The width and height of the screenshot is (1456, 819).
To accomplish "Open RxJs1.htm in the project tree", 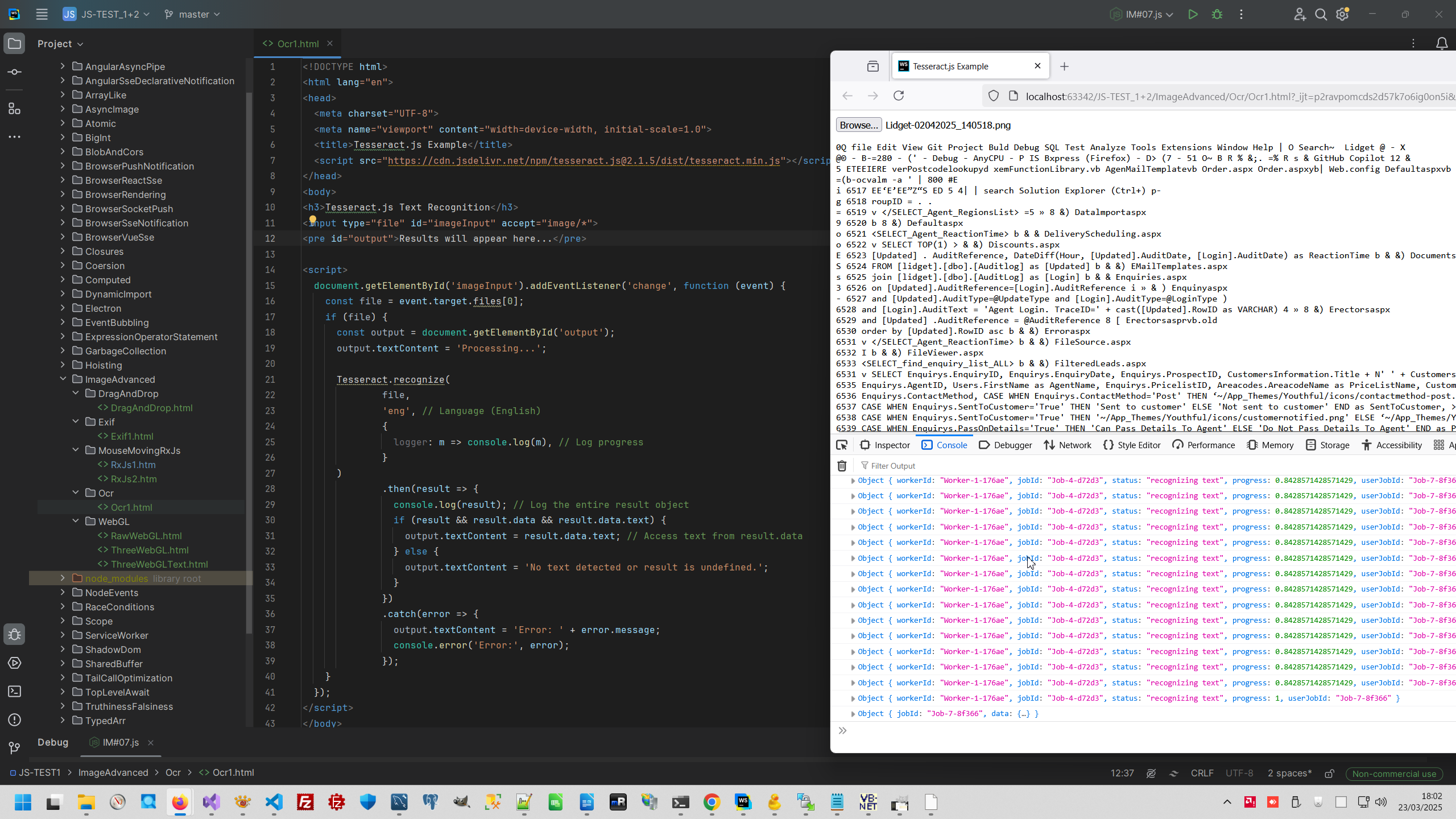I will [x=133, y=465].
